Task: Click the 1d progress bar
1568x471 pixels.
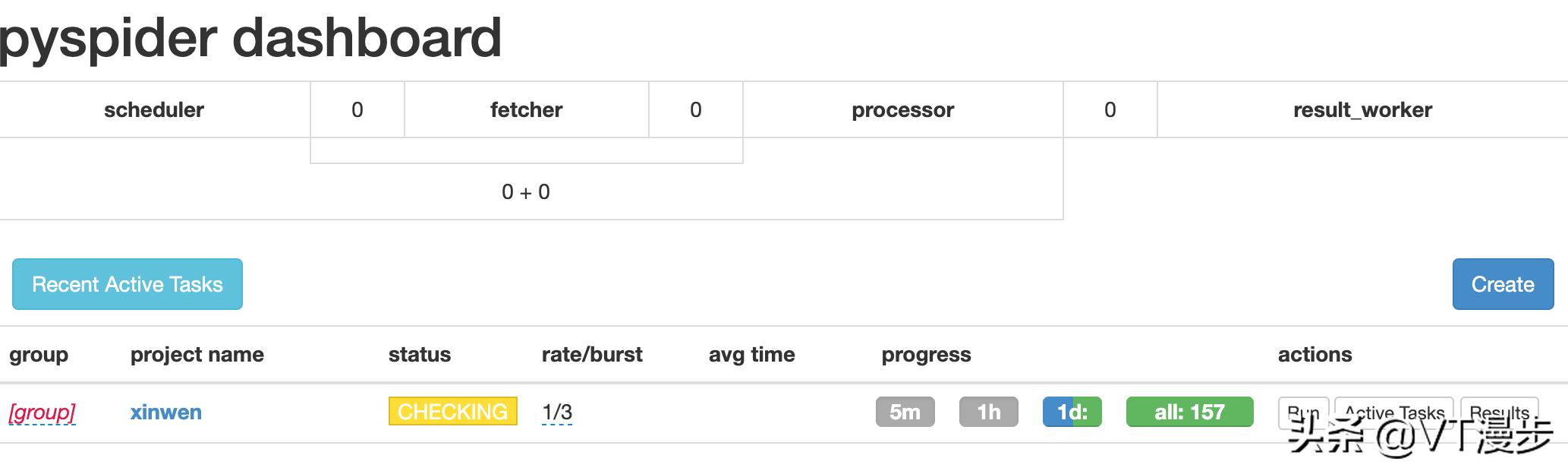Action: tap(1072, 412)
